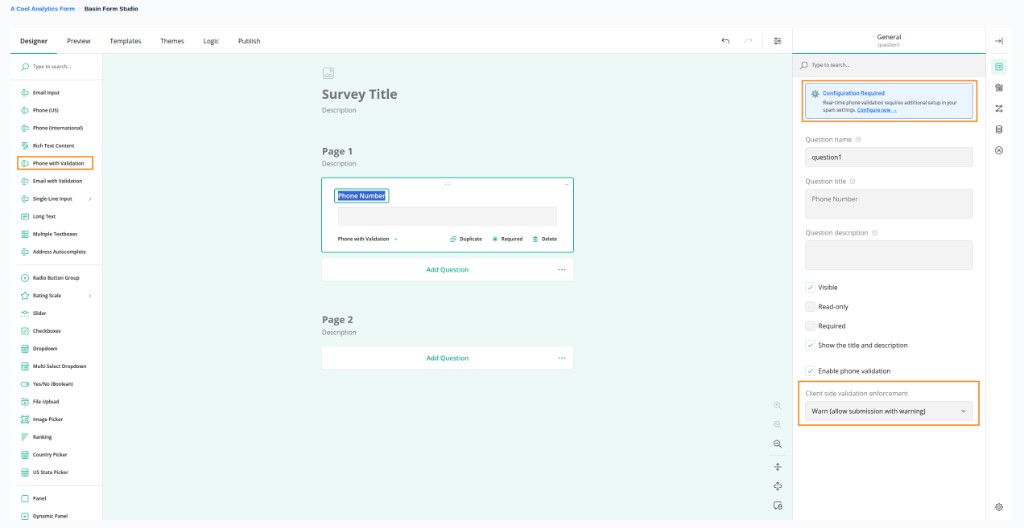Click the lock questions icon

(777, 506)
